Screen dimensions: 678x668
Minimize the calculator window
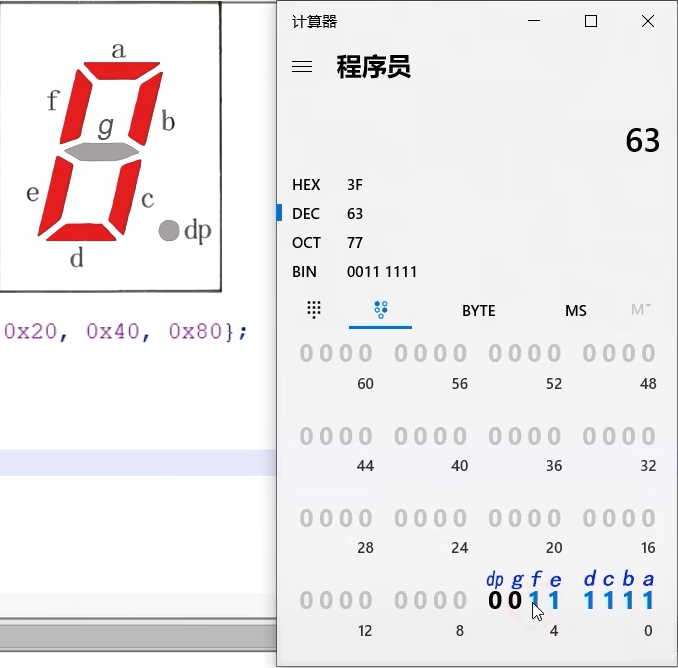point(534,21)
